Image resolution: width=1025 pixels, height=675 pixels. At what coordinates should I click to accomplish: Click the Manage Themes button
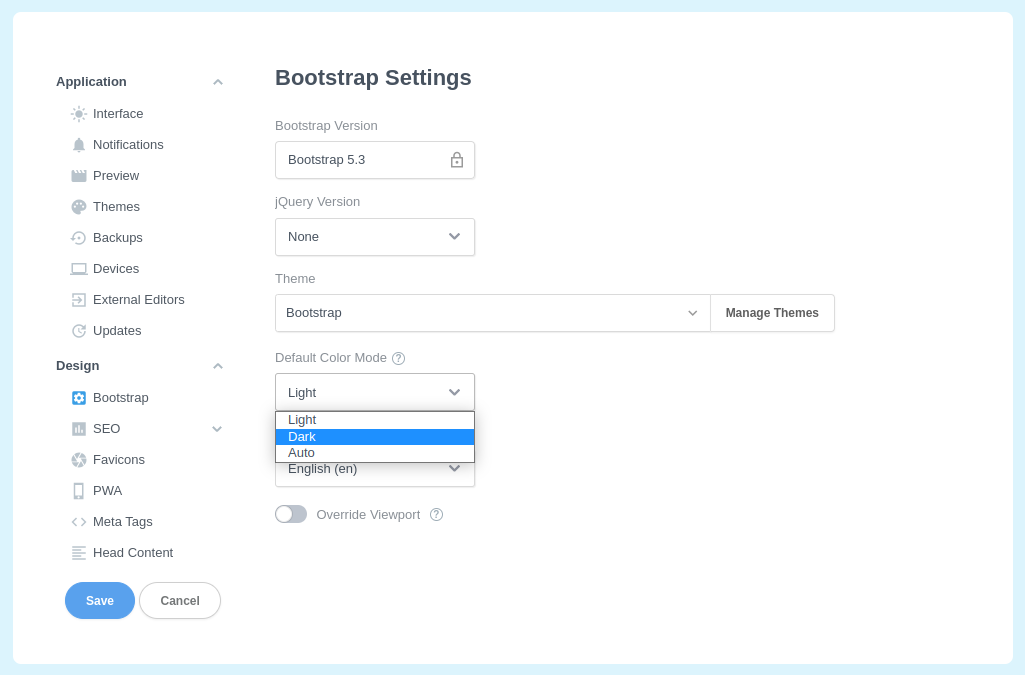coord(772,313)
